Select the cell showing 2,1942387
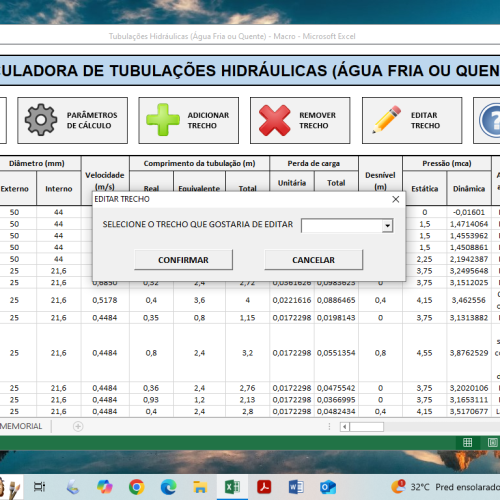The width and height of the screenshot is (500, 500). click(x=469, y=259)
